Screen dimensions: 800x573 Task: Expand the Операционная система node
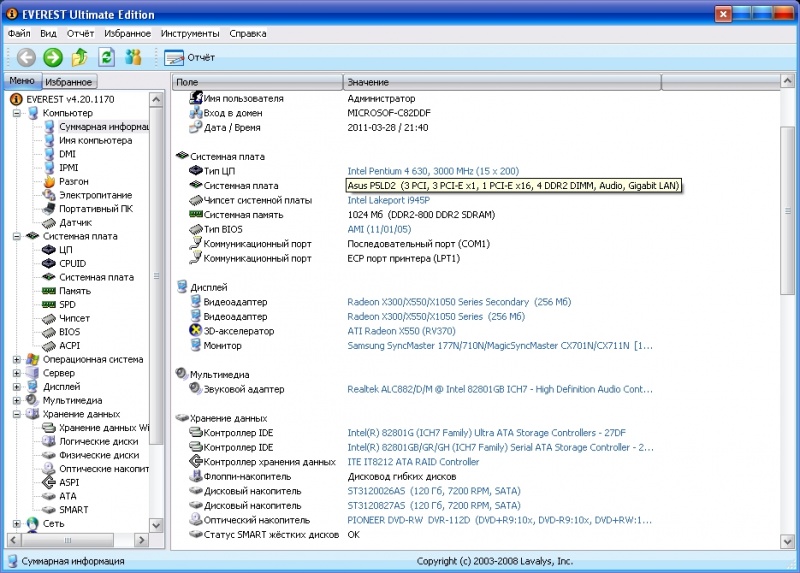pyautogui.click(x=17, y=359)
